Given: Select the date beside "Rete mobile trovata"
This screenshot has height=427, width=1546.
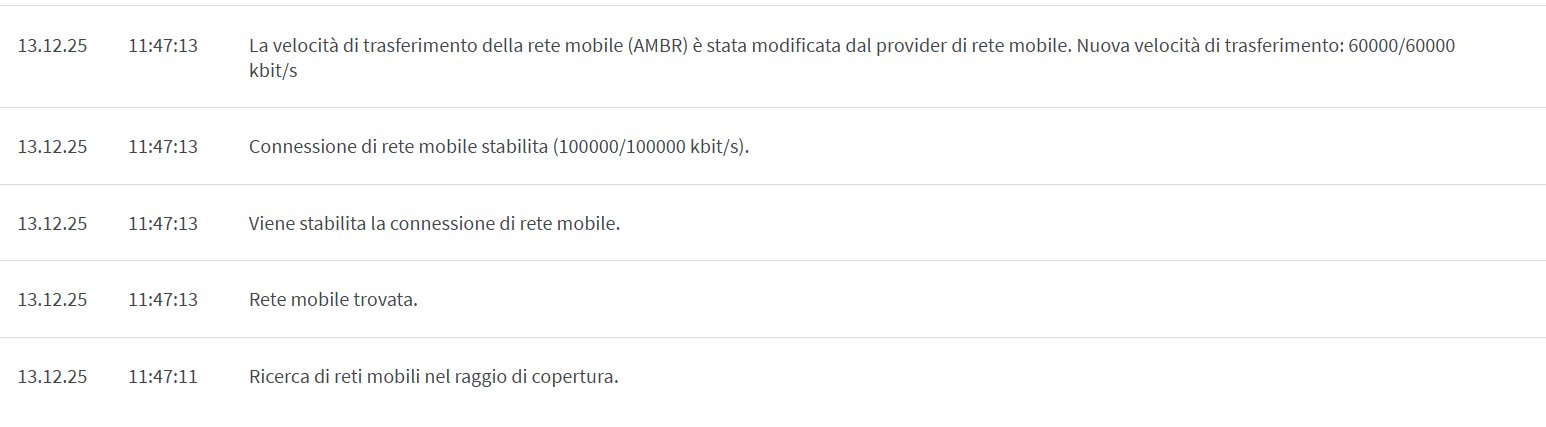Looking at the screenshot, I should pos(52,300).
